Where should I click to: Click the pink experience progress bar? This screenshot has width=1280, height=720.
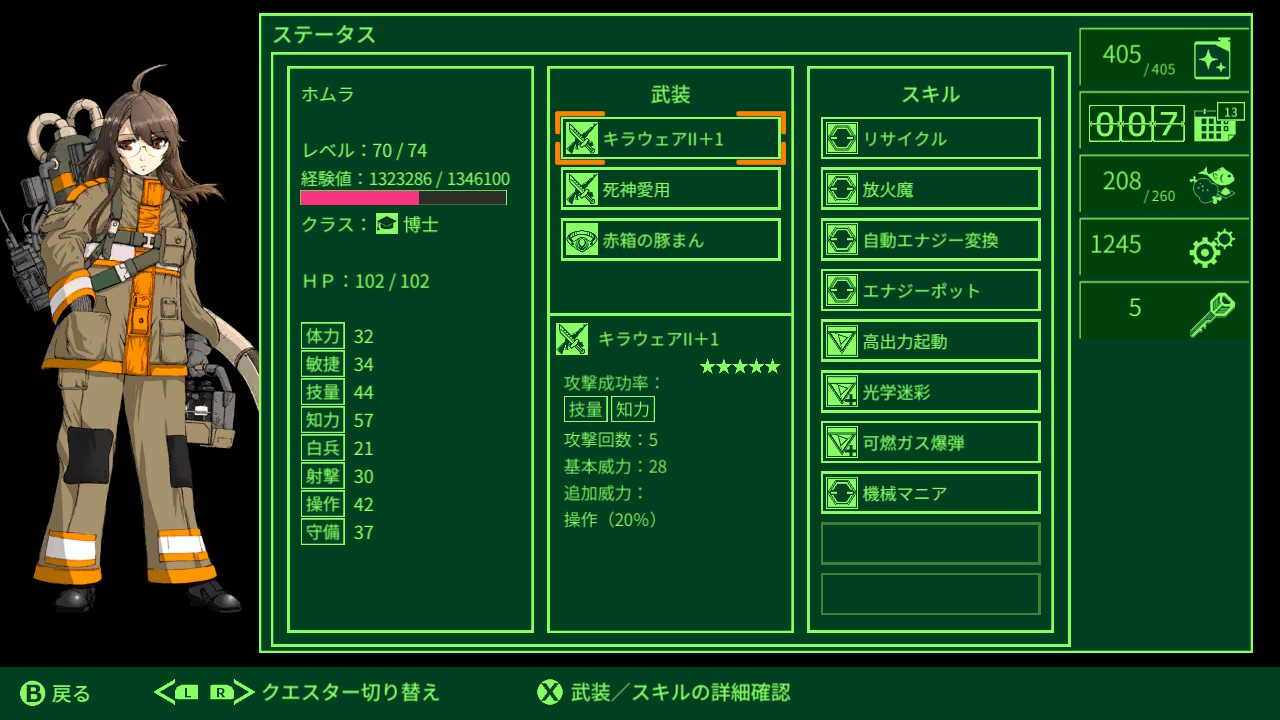pos(404,198)
